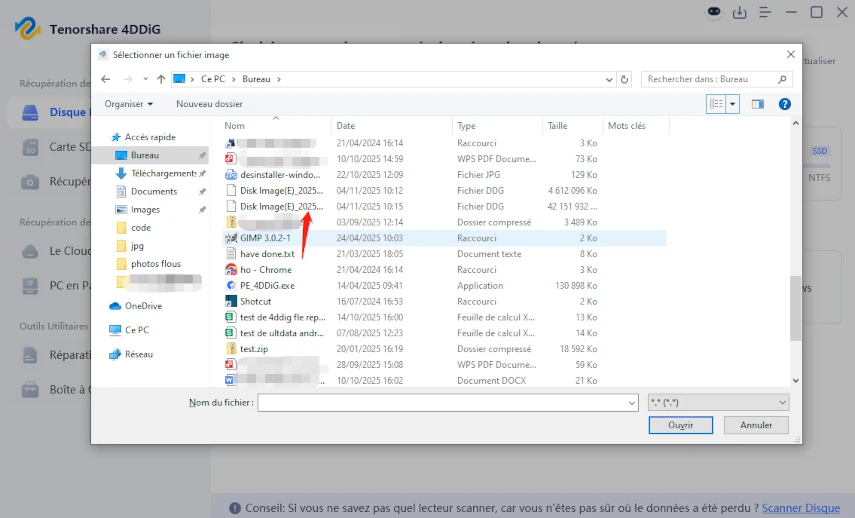Select the test.zip compressed folder

(x=254, y=348)
